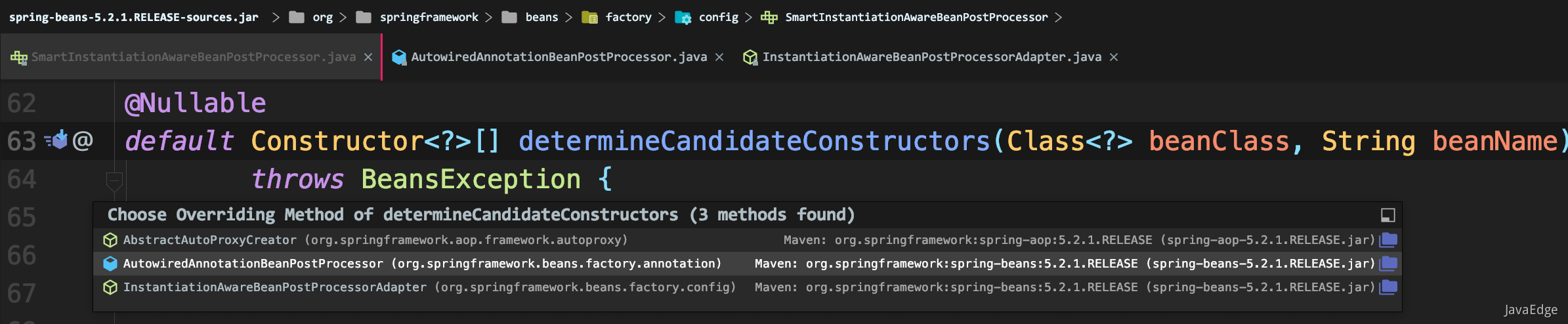Close the AutowiredAnnotationBeanPostProcessor.java tab

tap(719, 57)
